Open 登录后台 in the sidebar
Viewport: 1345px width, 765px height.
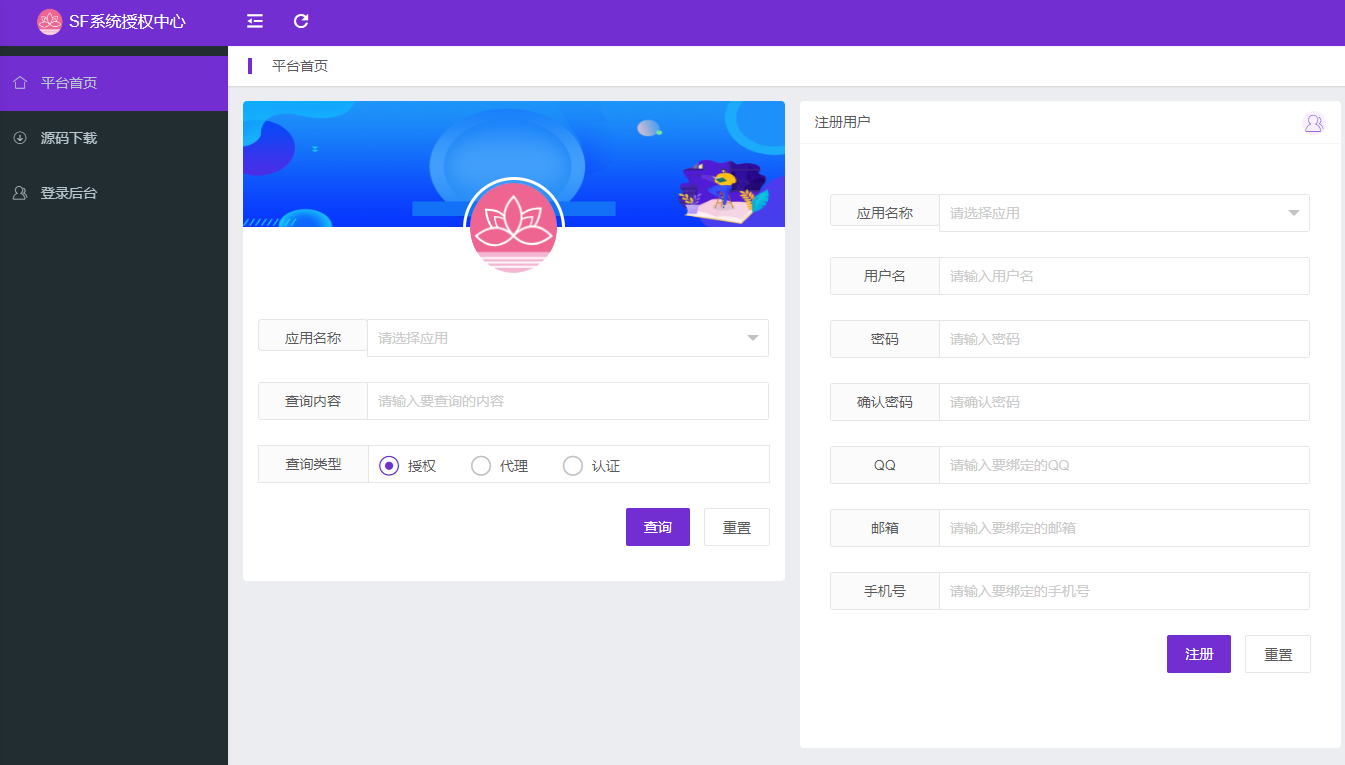click(114, 193)
